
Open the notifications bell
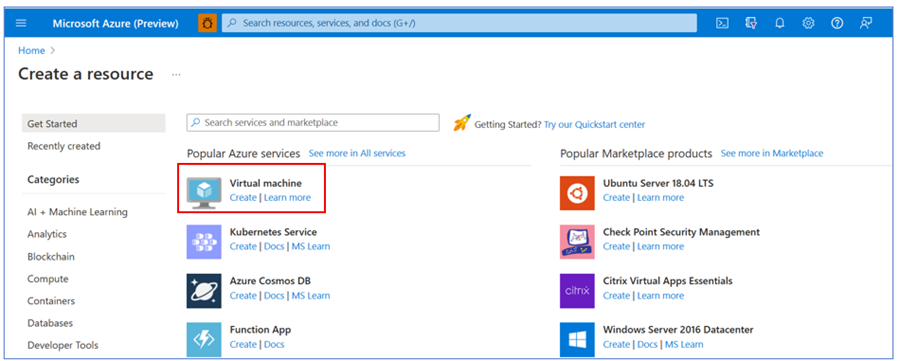coord(779,23)
